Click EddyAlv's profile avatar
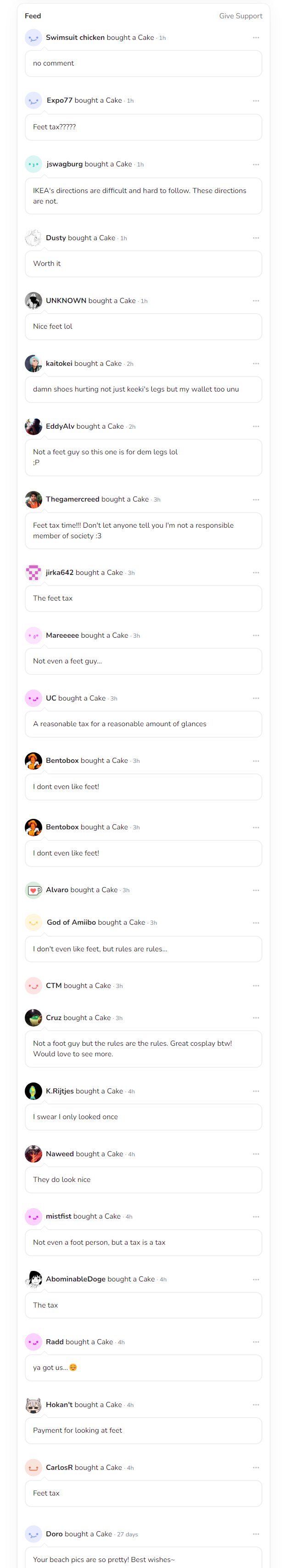Screen dimensions: 284x1568 [x=33, y=427]
